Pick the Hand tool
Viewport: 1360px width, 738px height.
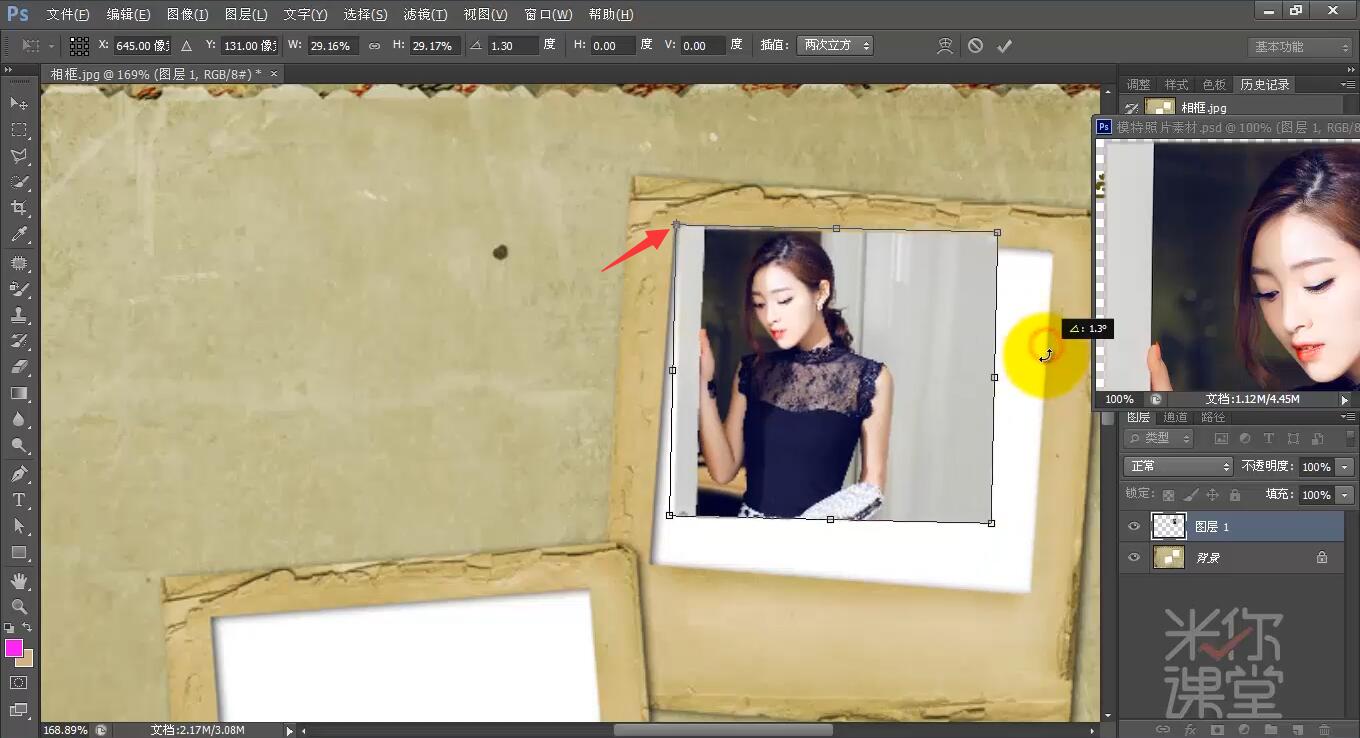click(x=18, y=581)
